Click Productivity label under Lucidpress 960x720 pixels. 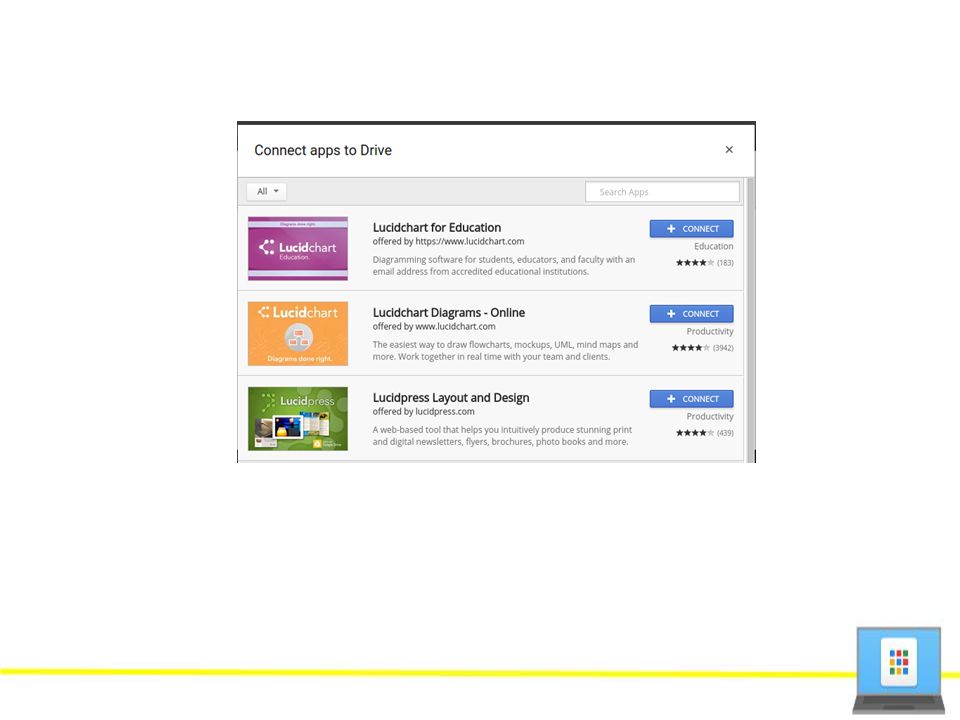(x=710, y=416)
